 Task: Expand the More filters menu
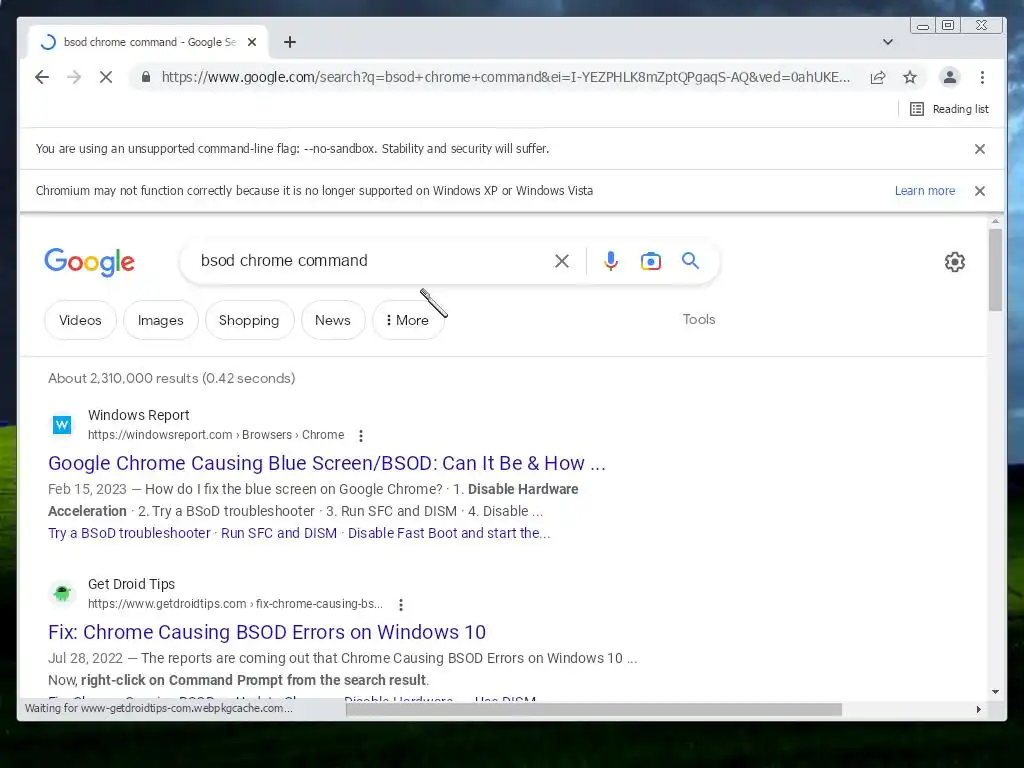point(408,320)
